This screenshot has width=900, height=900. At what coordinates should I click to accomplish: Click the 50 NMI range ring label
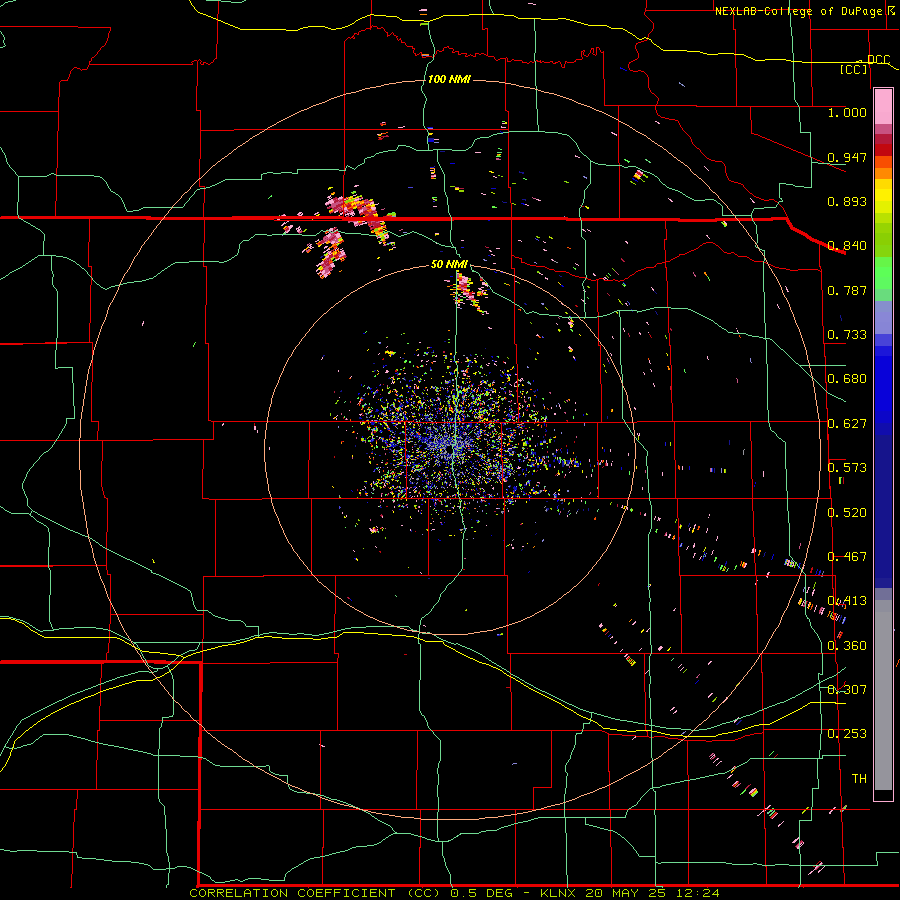pyautogui.click(x=449, y=264)
